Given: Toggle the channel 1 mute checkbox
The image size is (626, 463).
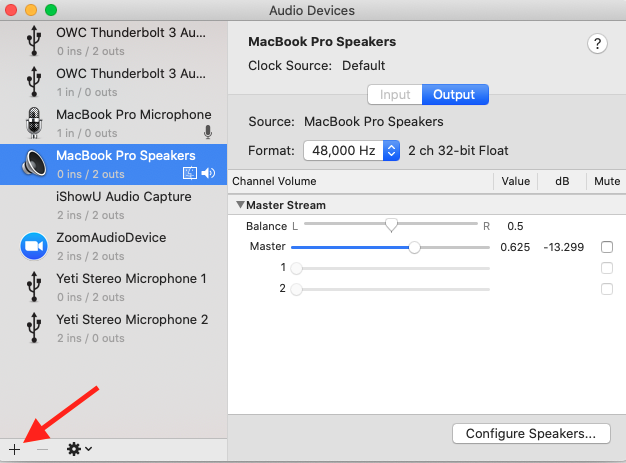Looking at the screenshot, I should [606, 268].
